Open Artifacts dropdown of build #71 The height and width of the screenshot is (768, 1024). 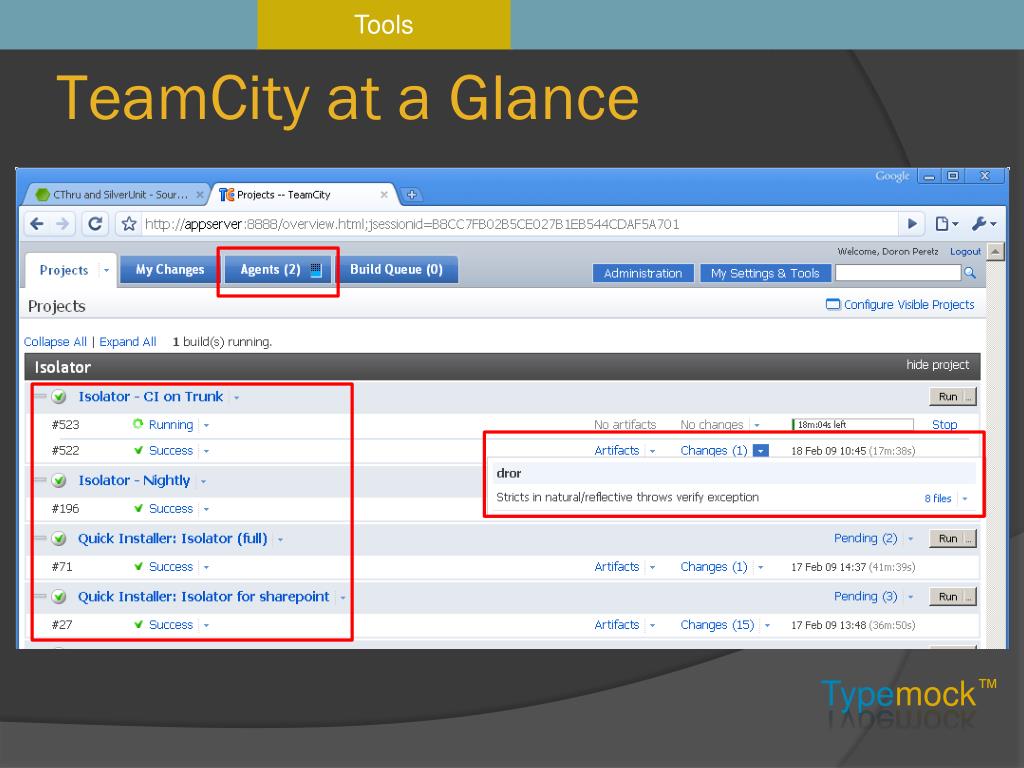(x=652, y=568)
